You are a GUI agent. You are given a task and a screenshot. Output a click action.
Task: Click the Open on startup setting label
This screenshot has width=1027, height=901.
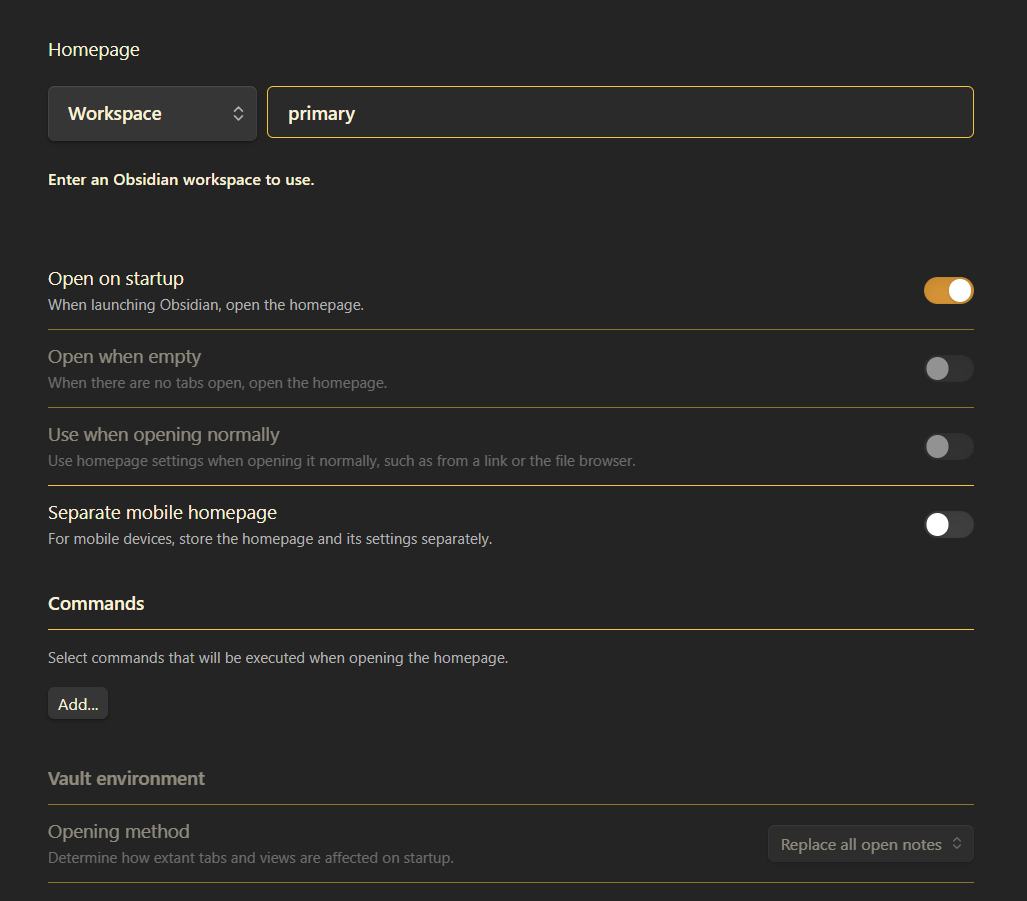point(116,279)
